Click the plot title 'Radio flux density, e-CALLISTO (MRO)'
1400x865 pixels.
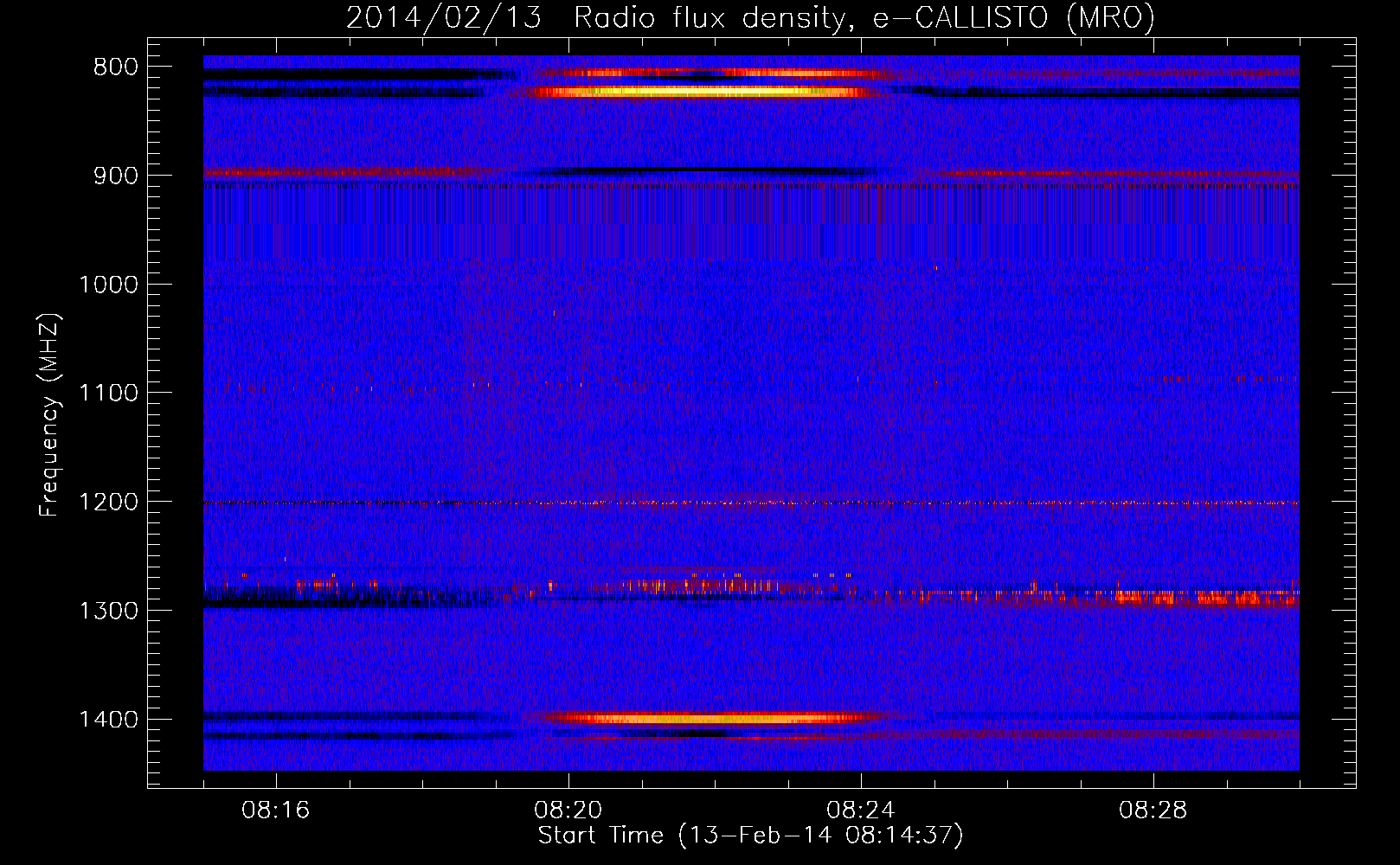click(864, 17)
